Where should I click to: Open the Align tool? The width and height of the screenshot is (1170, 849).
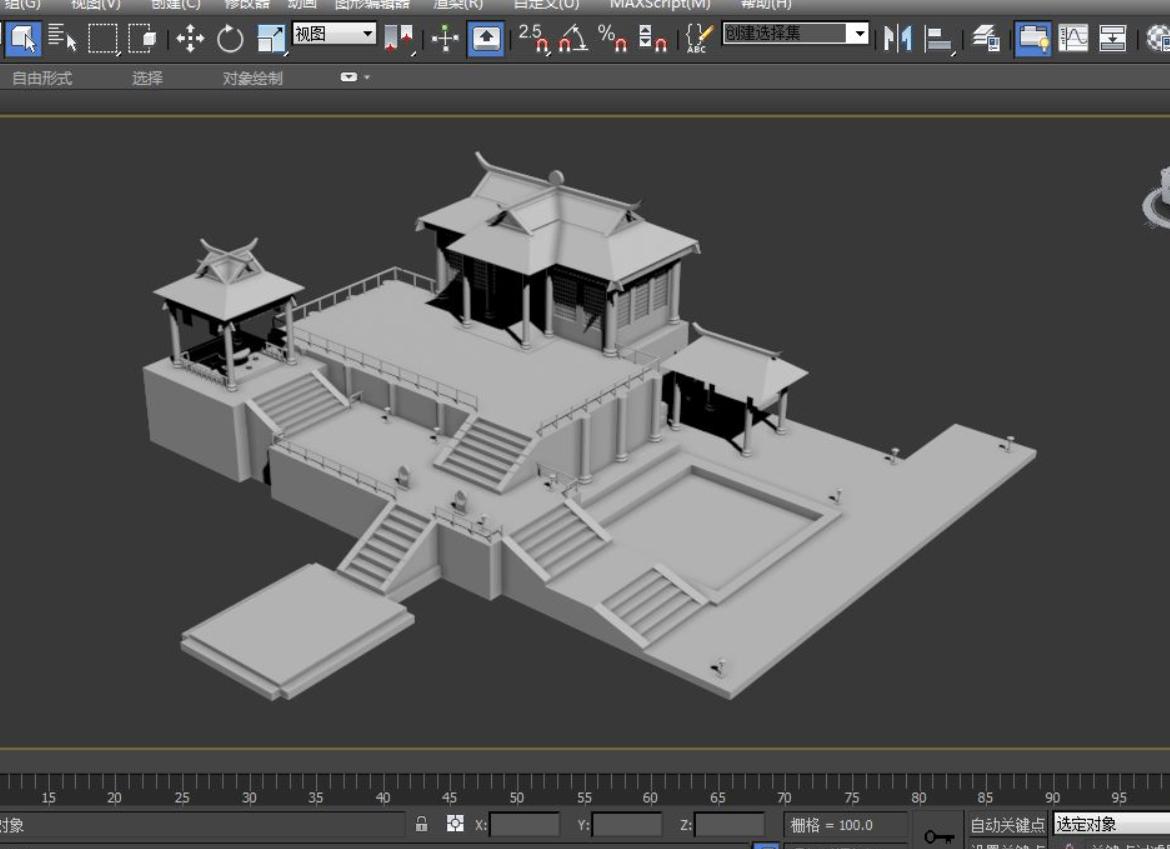pyautogui.click(x=939, y=39)
